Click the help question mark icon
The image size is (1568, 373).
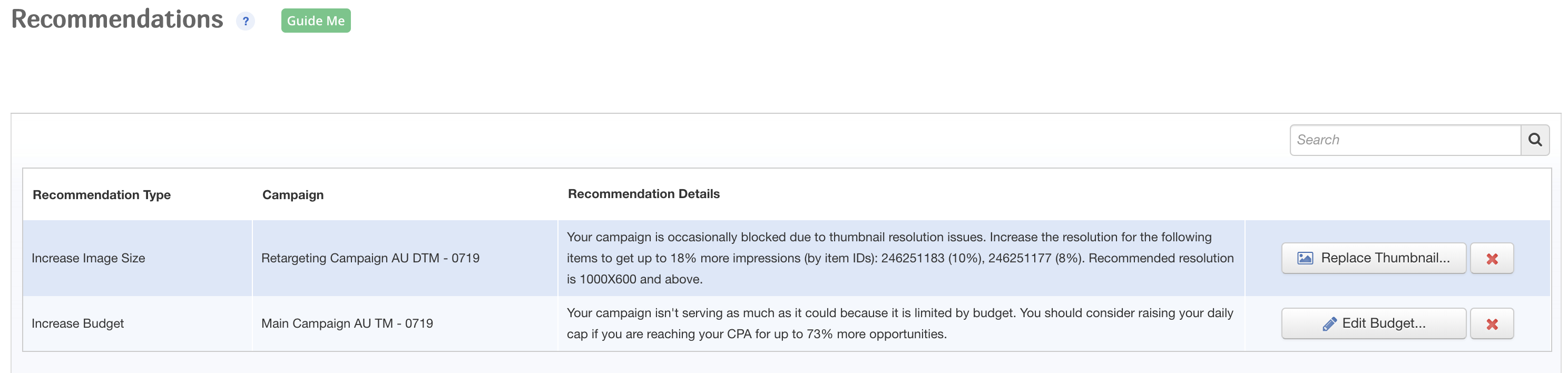[x=246, y=21]
